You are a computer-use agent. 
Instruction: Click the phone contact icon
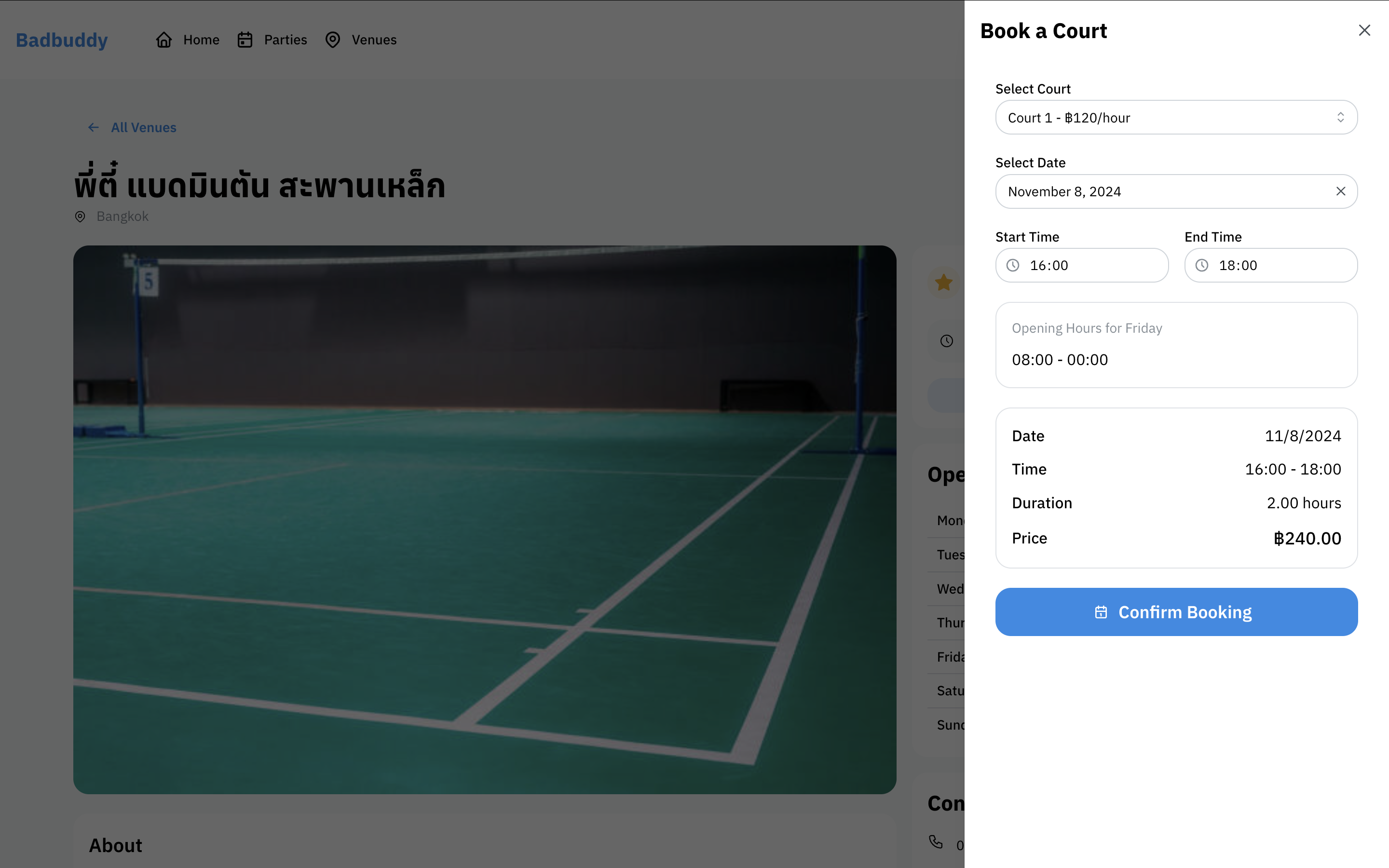point(936,841)
